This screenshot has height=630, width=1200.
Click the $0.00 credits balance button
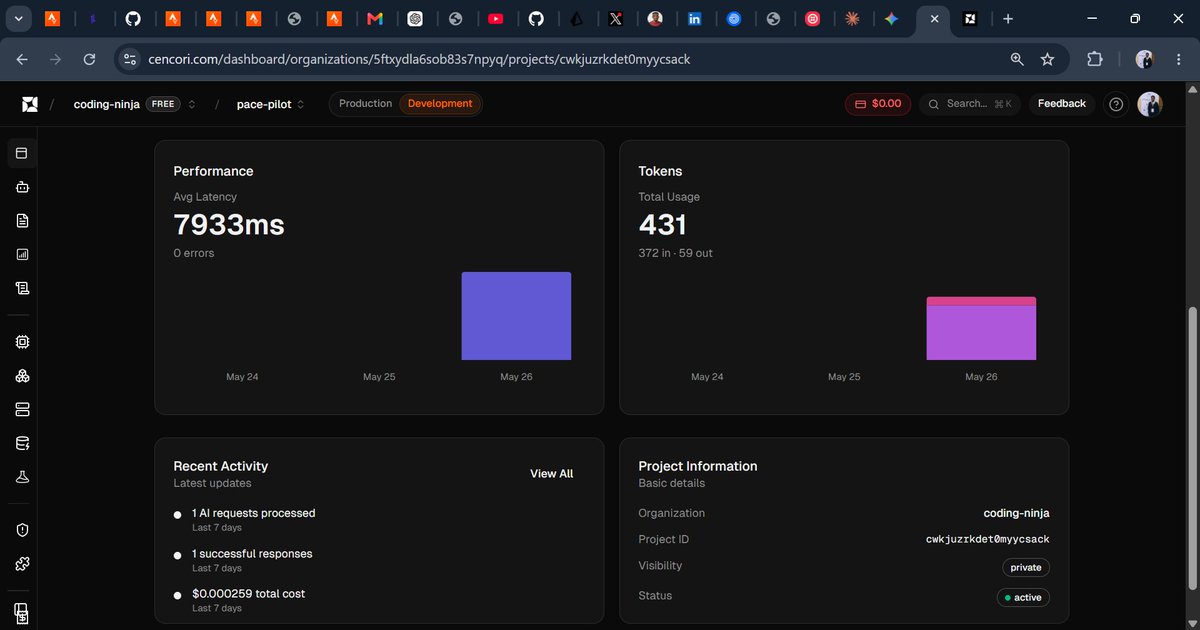[878, 104]
